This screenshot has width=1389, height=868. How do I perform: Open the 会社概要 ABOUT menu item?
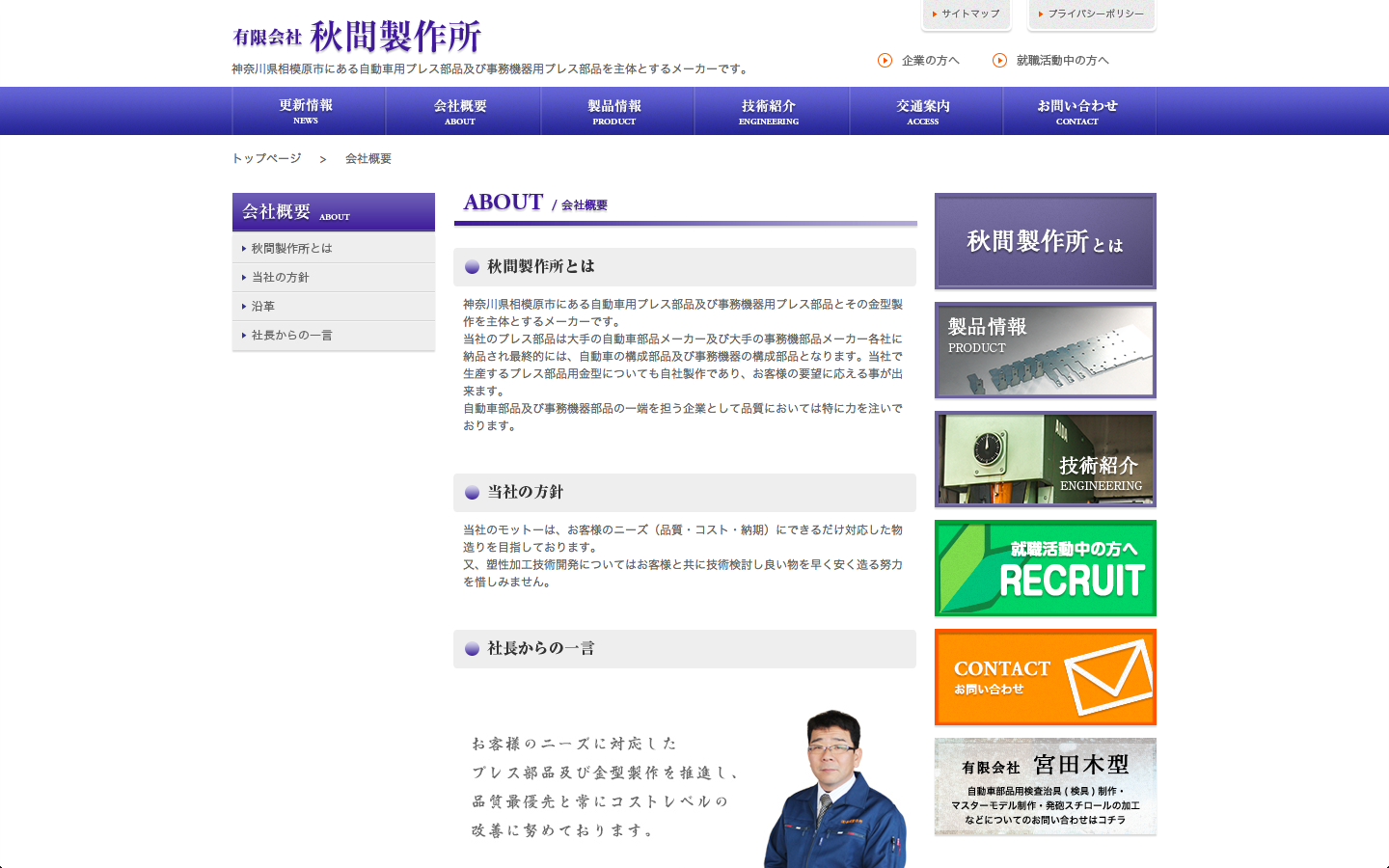pyautogui.click(x=463, y=111)
